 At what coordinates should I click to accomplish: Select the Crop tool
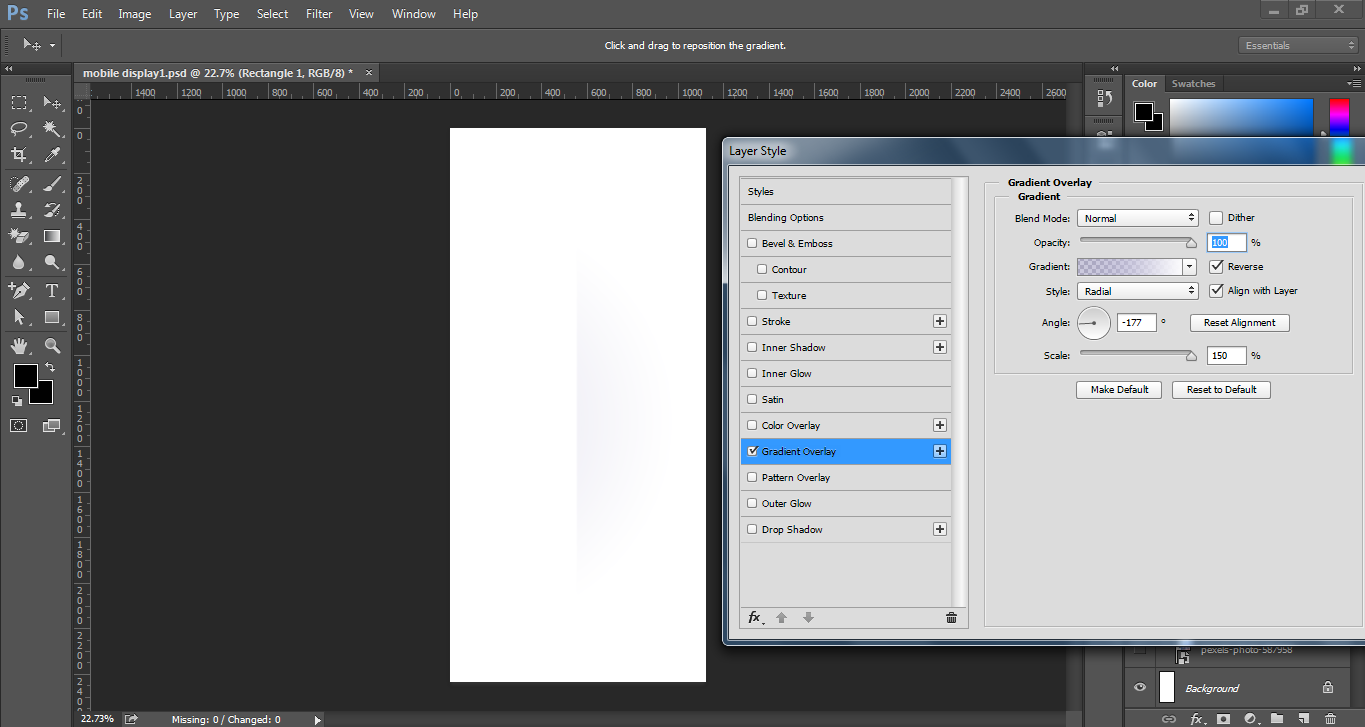click(19, 155)
